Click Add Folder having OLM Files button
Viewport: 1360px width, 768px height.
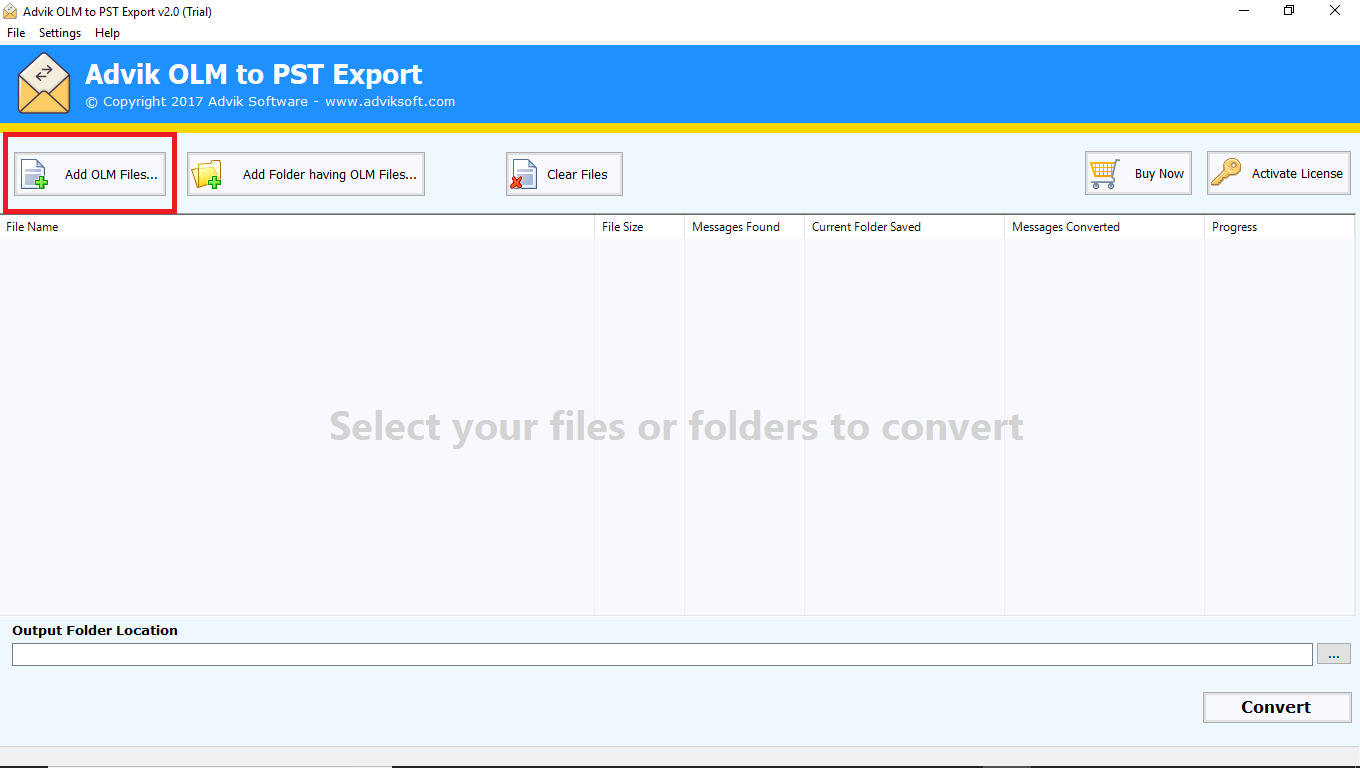click(x=306, y=174)
